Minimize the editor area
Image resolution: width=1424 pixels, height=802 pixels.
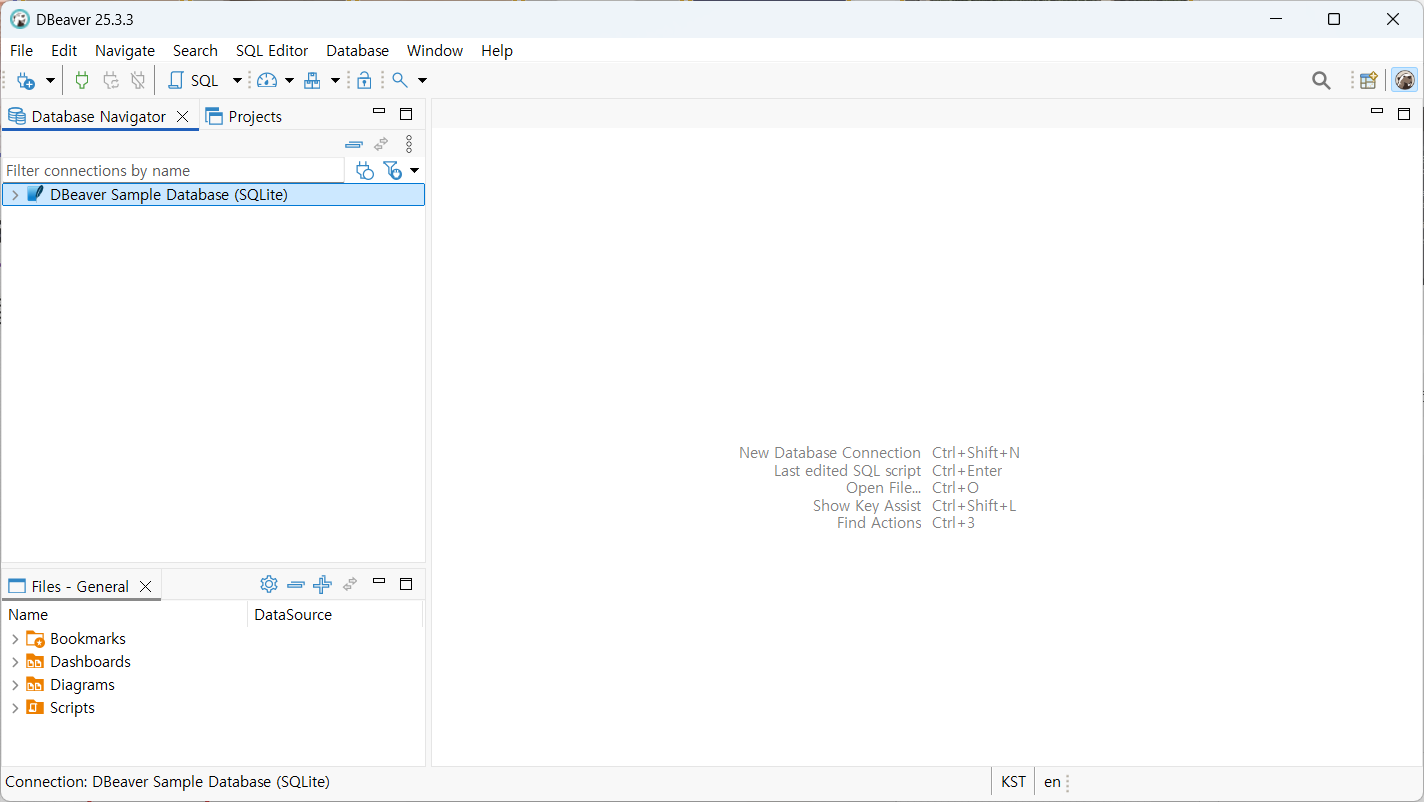1377,113
